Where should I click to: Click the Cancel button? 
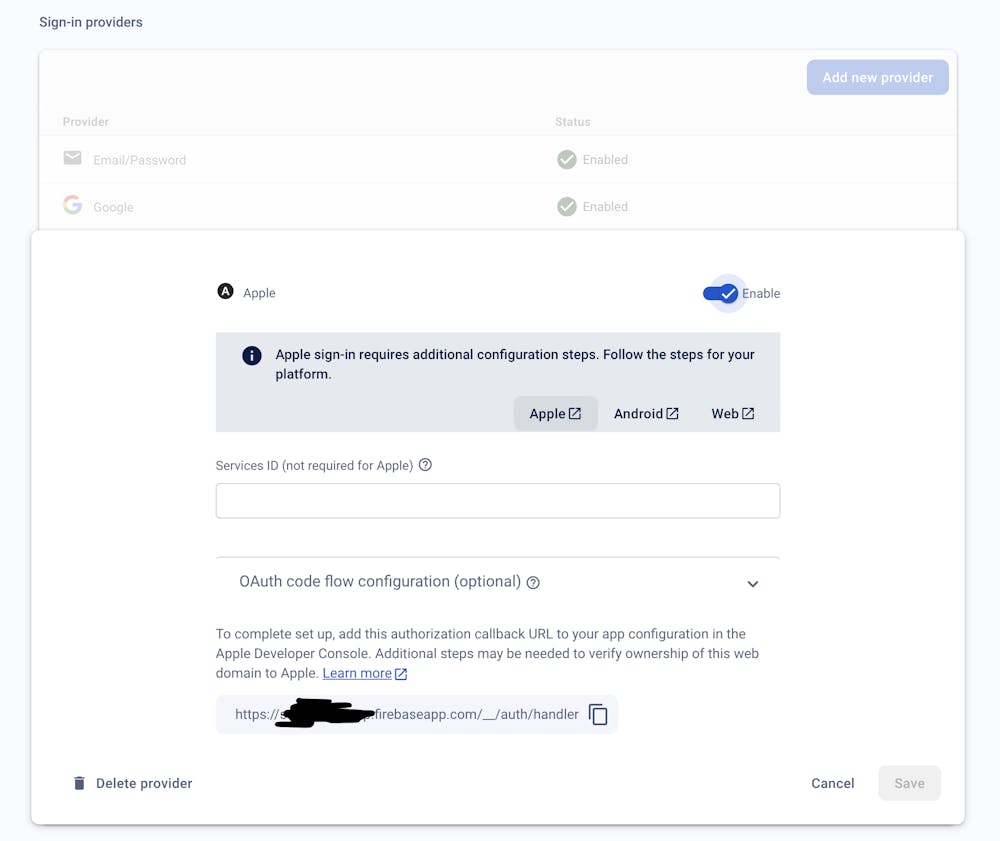click(832, 783)
